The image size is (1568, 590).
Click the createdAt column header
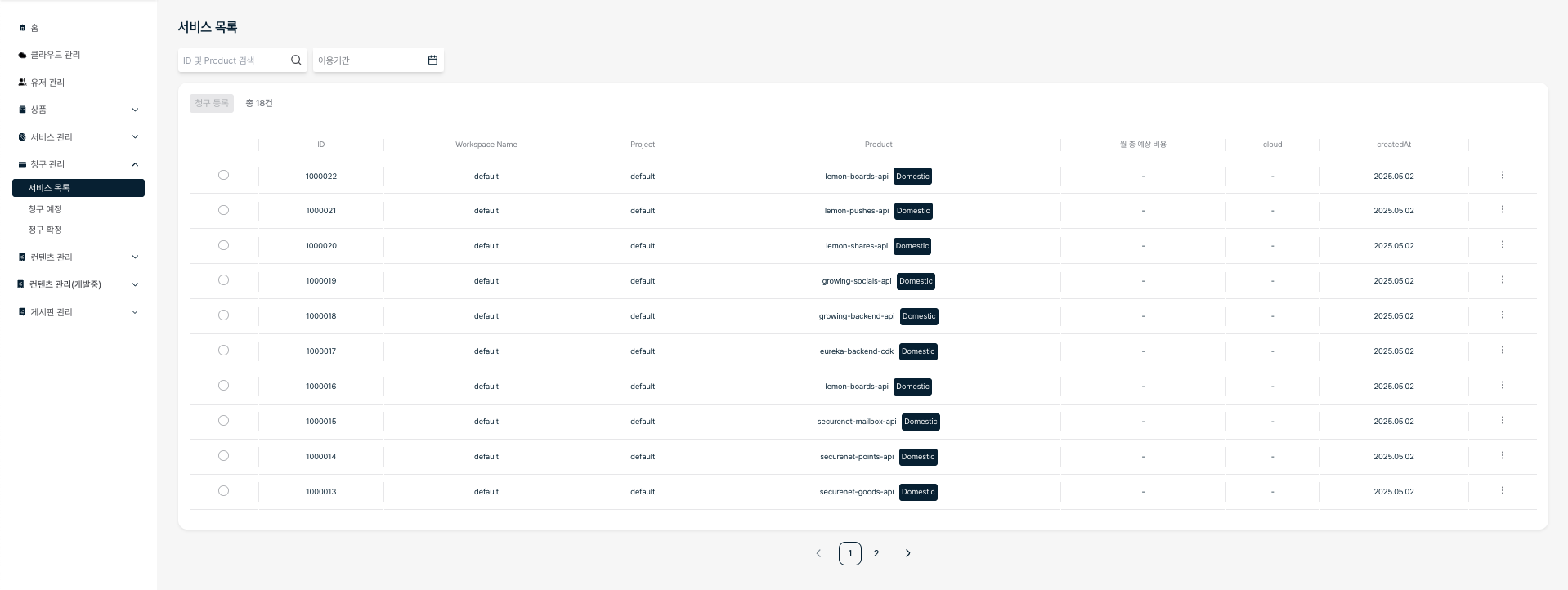pyautogui.click(x=1394, y=145)
